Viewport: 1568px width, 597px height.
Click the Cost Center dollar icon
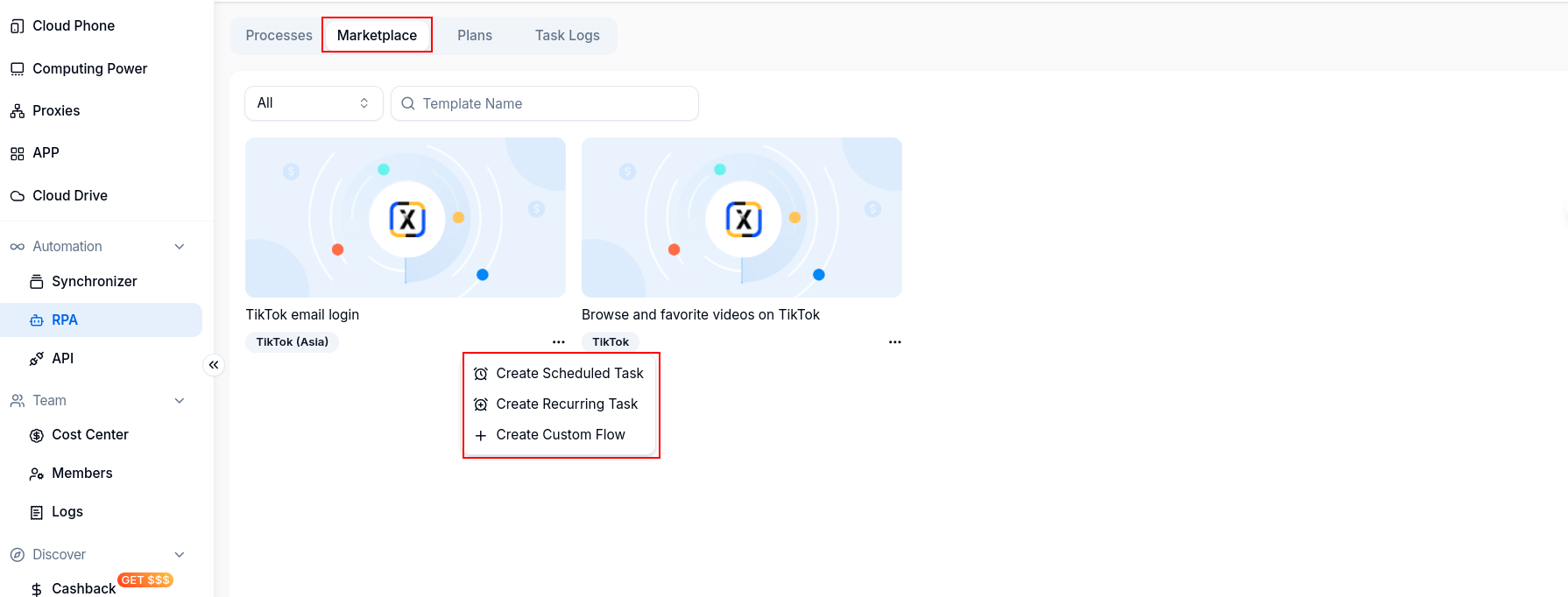36,435
